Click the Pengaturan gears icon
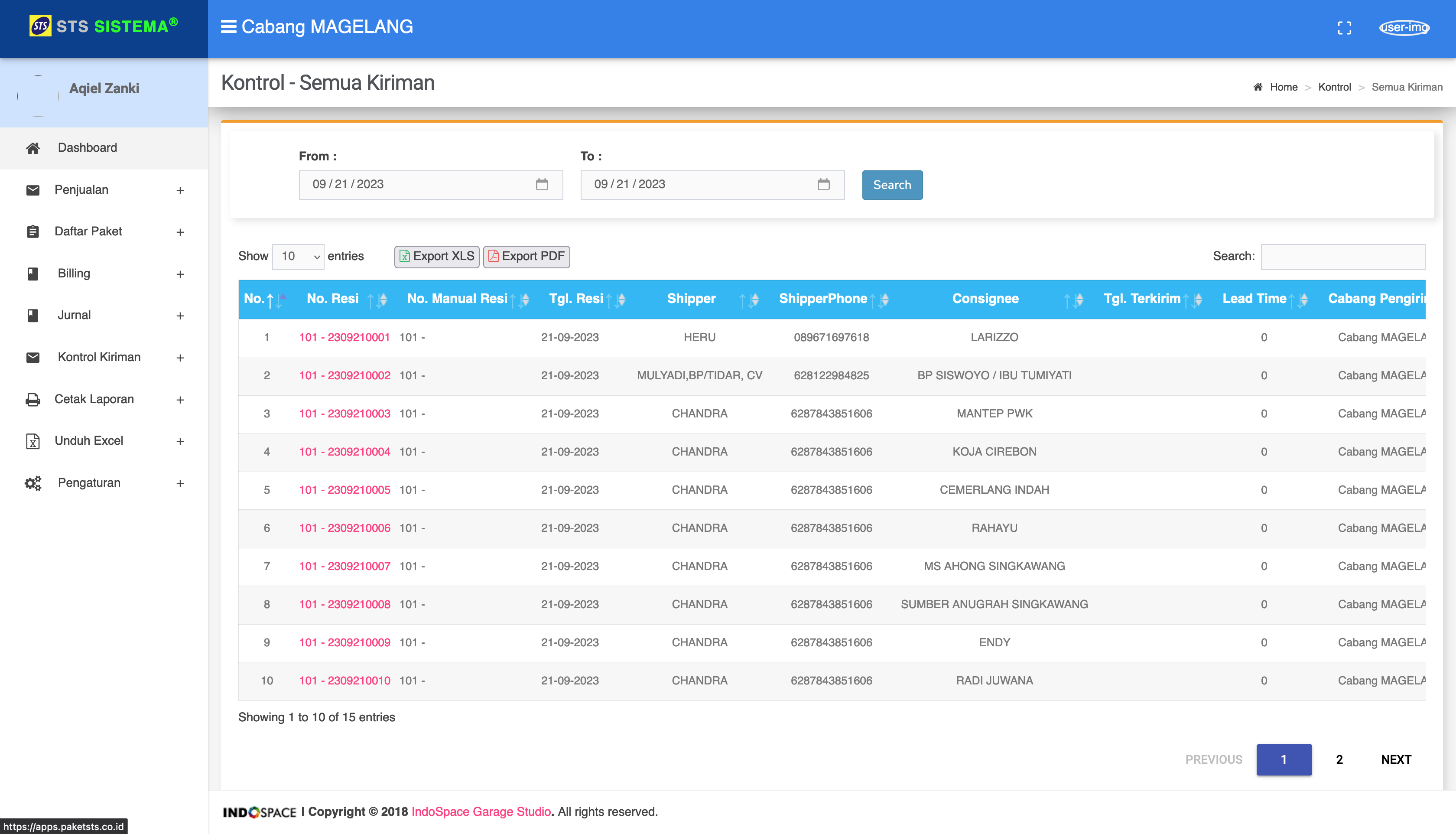This screenshot has height=834, width=1456. (32, 483)
